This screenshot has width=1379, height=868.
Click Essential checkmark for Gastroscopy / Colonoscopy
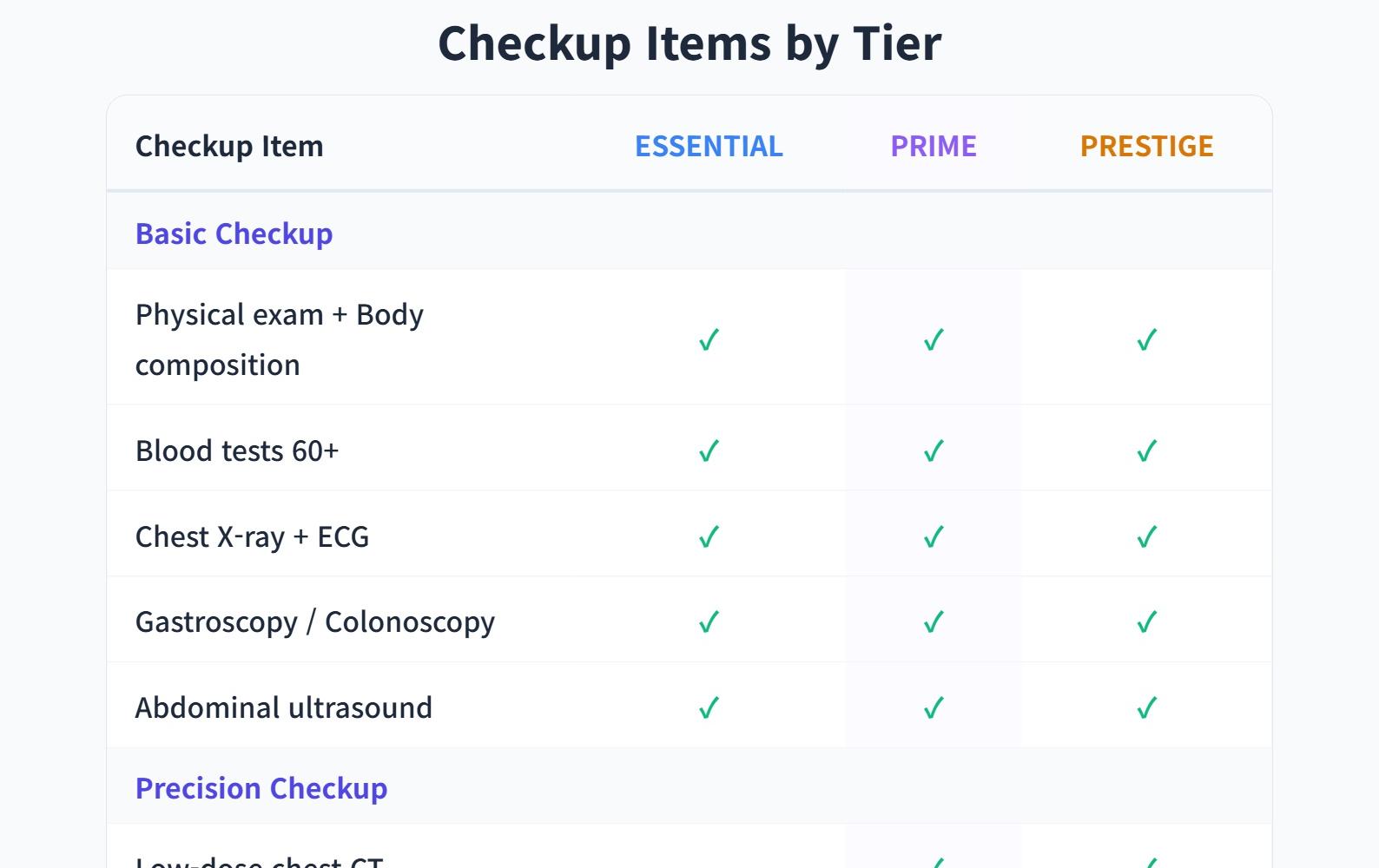(x=709, y=621)
